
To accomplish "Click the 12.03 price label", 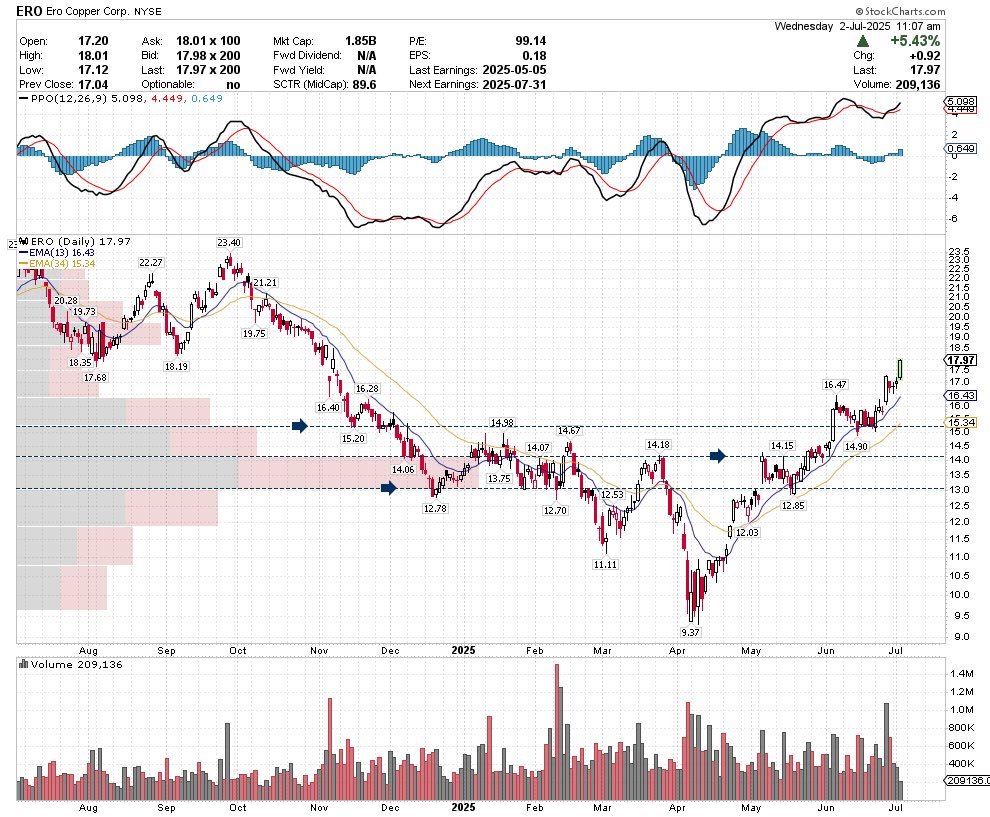I will 748,532.
